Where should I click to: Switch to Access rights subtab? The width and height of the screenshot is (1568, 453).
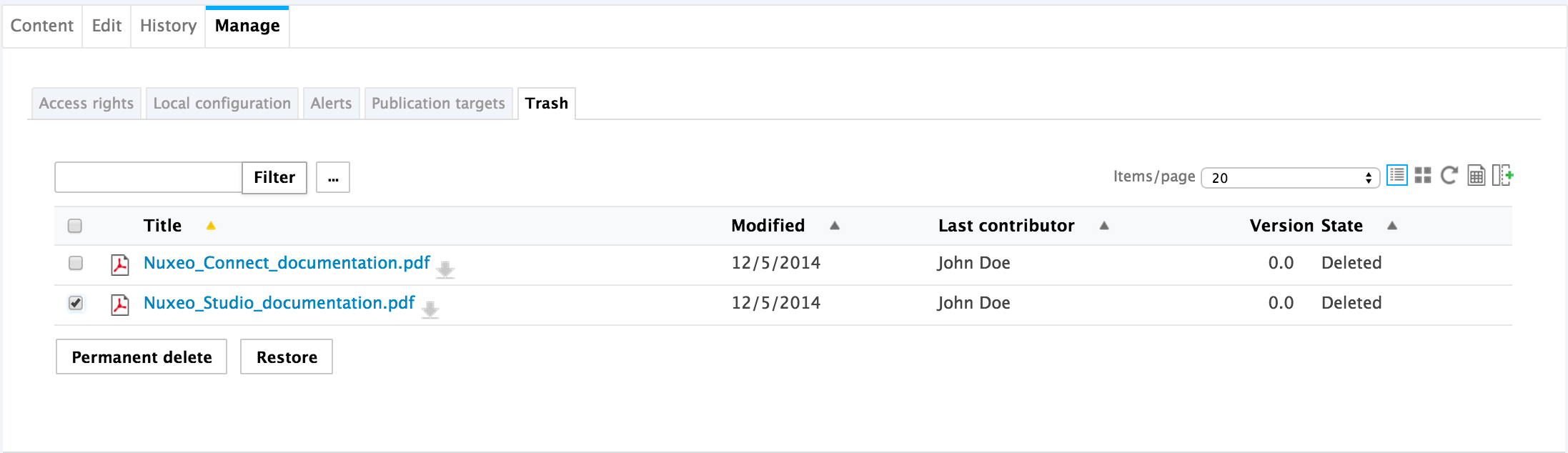point(86,104)
